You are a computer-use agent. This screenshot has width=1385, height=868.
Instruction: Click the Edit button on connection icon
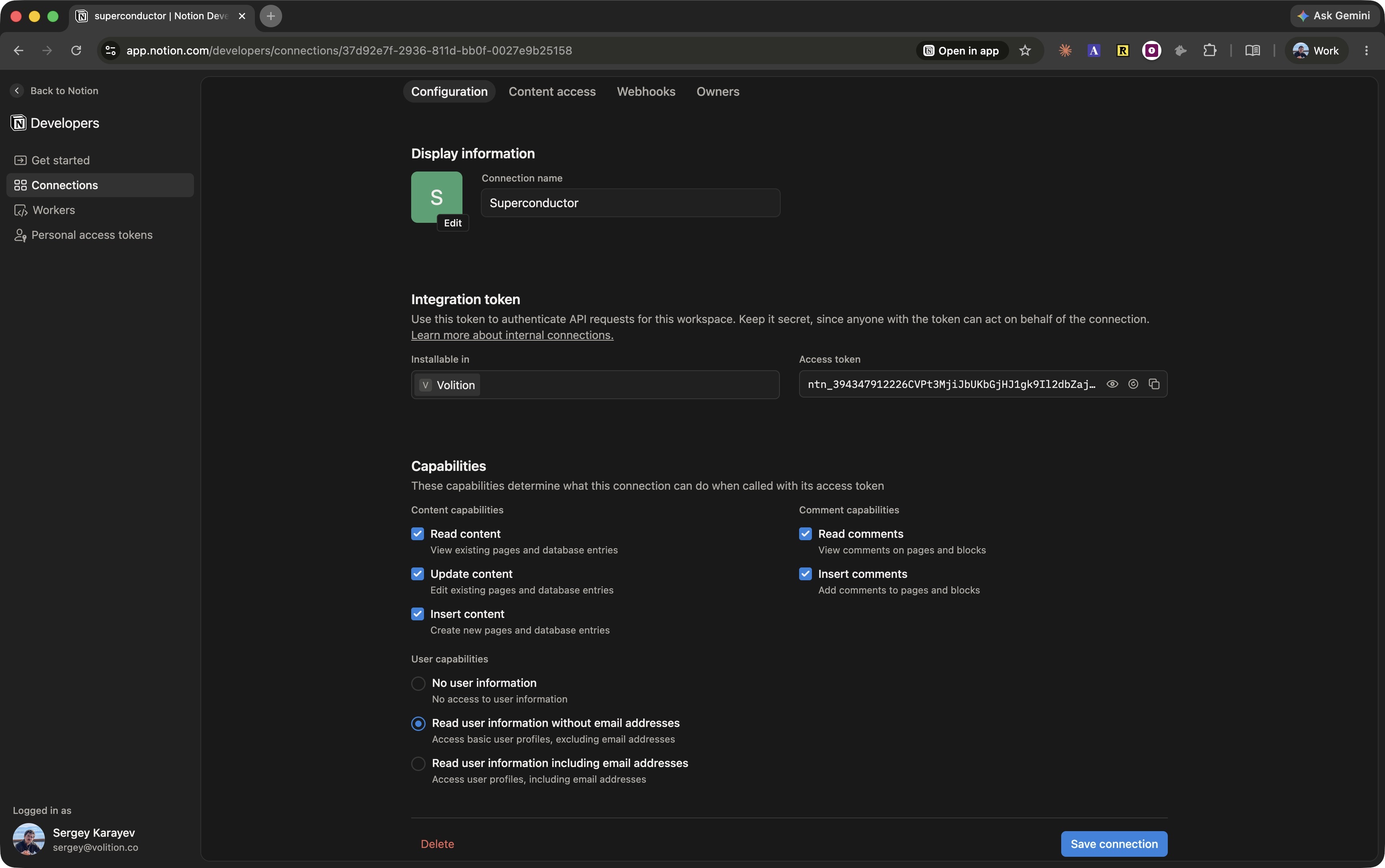[452, 223]
